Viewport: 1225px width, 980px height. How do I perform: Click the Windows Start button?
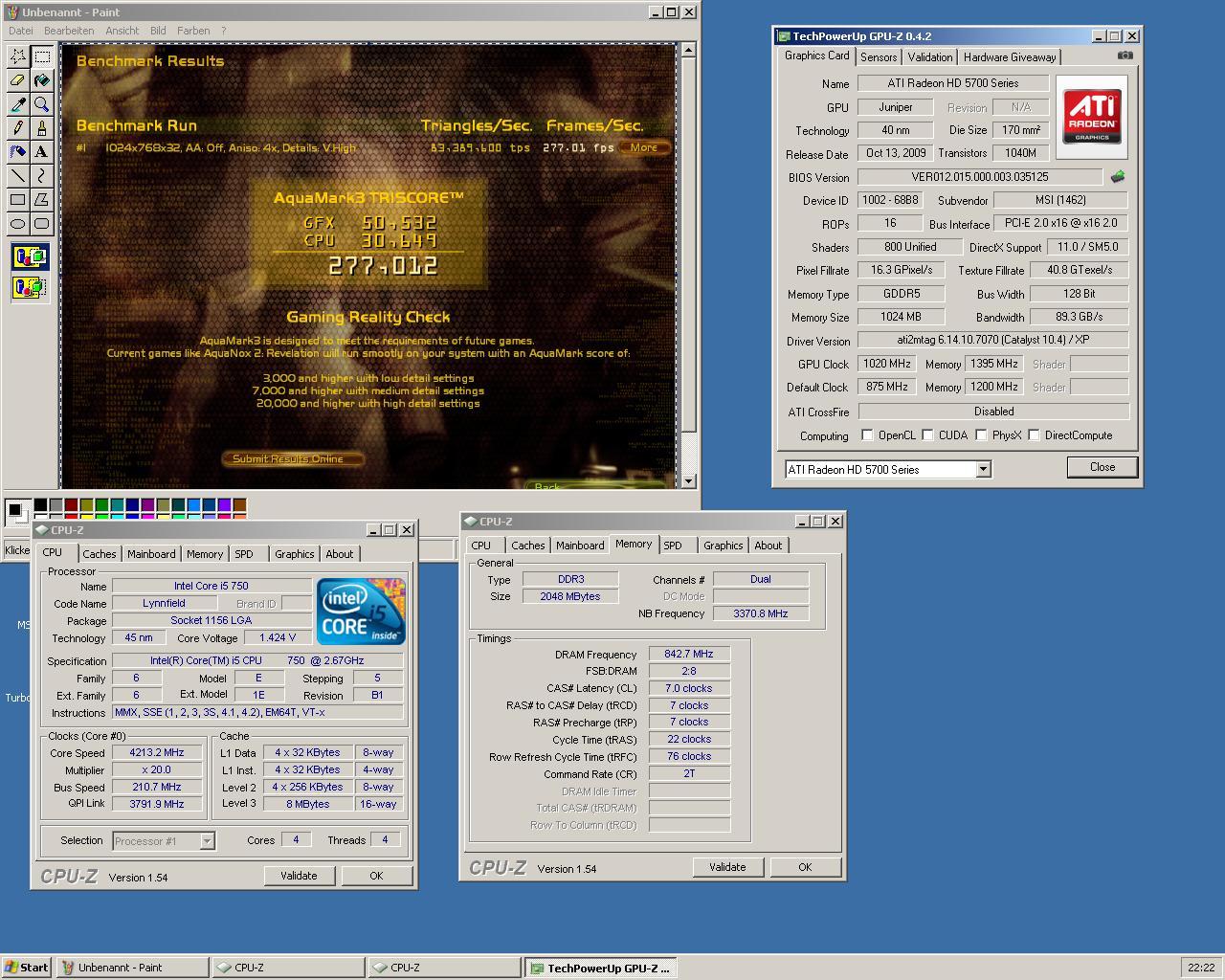click(27, 968)
